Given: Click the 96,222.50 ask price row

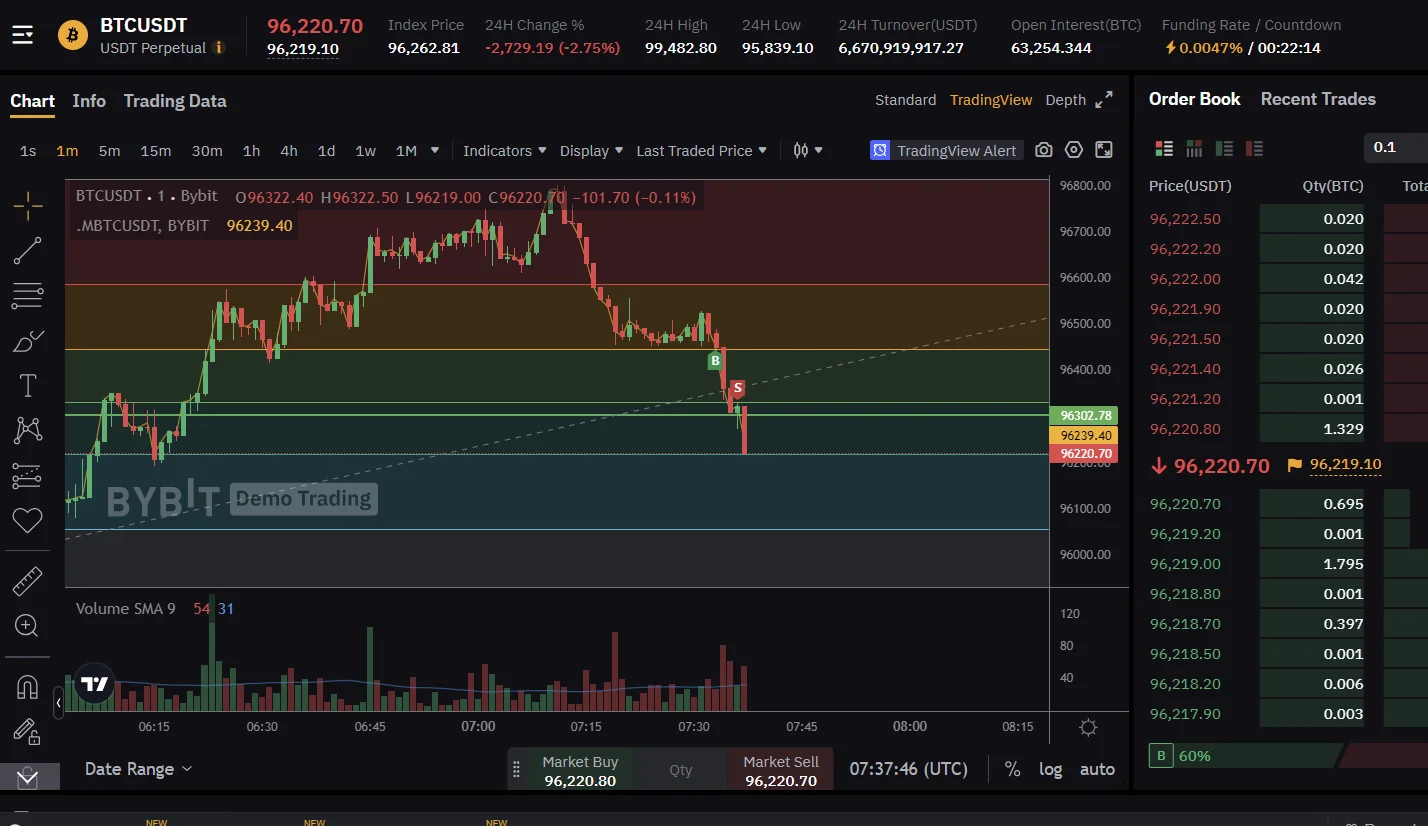Looking at the screenshot, I should (1288, 219).
